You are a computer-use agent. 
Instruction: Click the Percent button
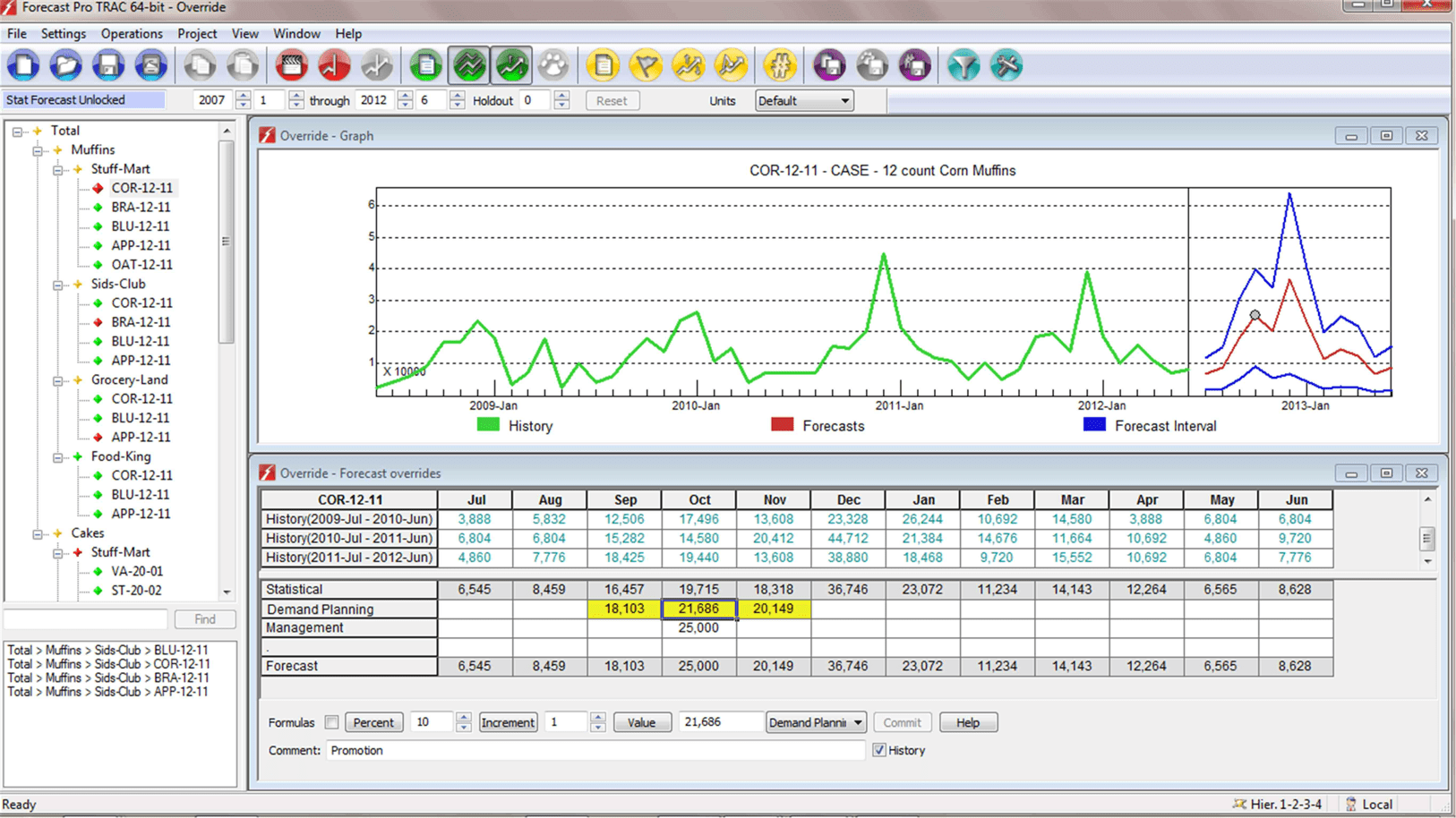[x=373, y=722]
